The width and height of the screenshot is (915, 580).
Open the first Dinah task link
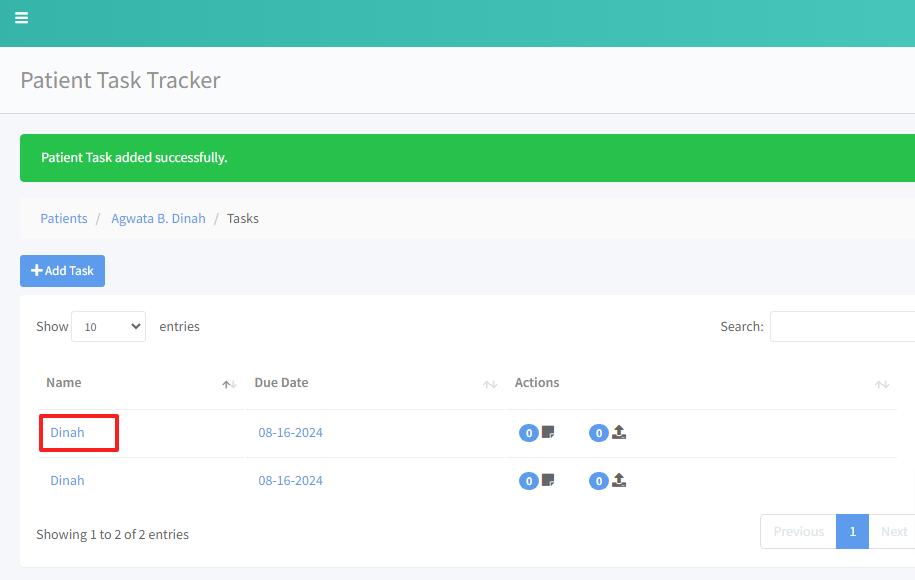click(x=67, y=433)
